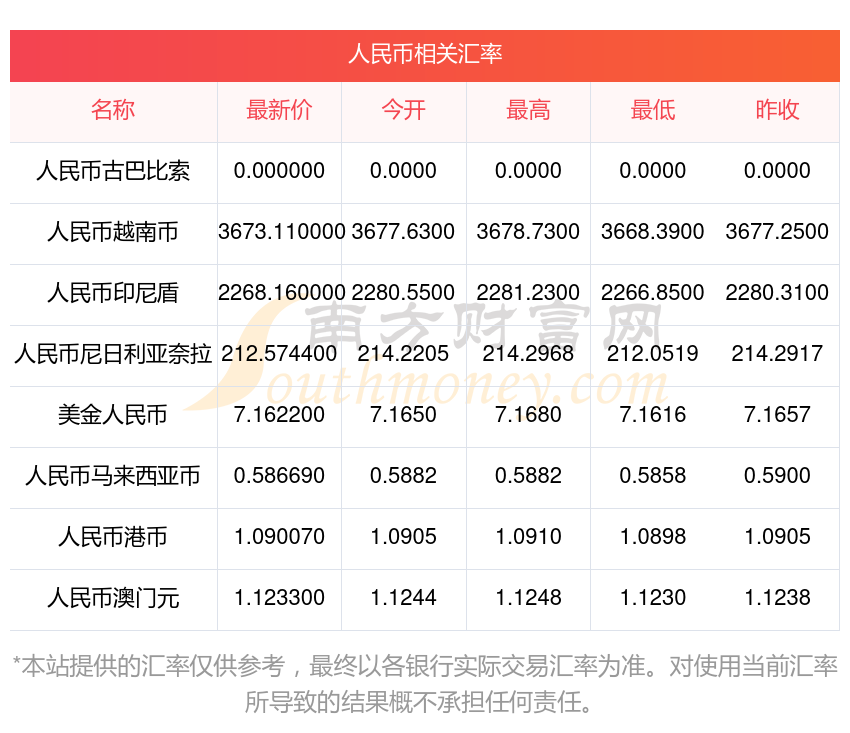
Task: Click the disclaimer line 所导致的结果概不承担任何责任
Action: [418, 703]
